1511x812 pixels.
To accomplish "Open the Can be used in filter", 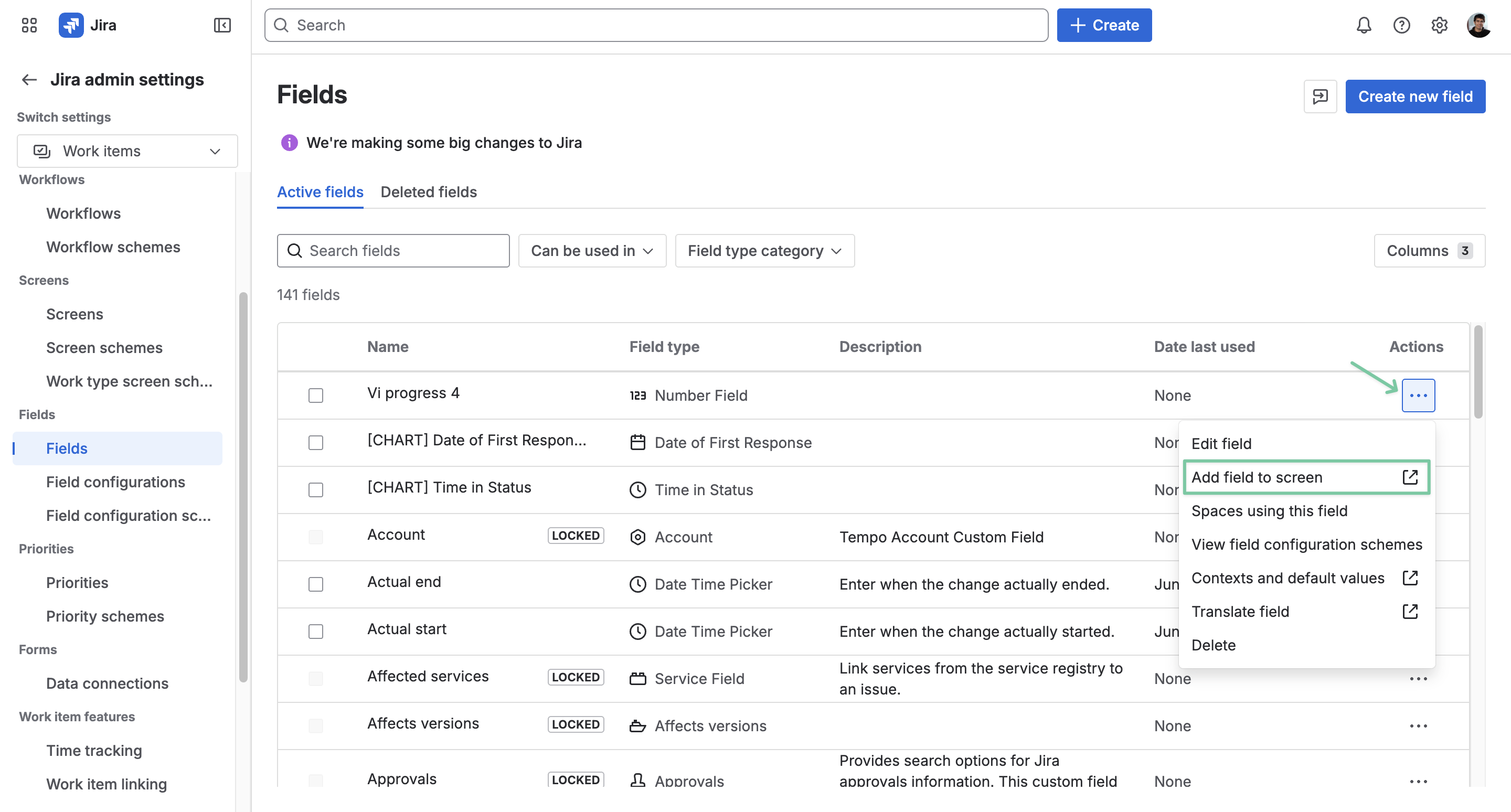I will 592,250.
